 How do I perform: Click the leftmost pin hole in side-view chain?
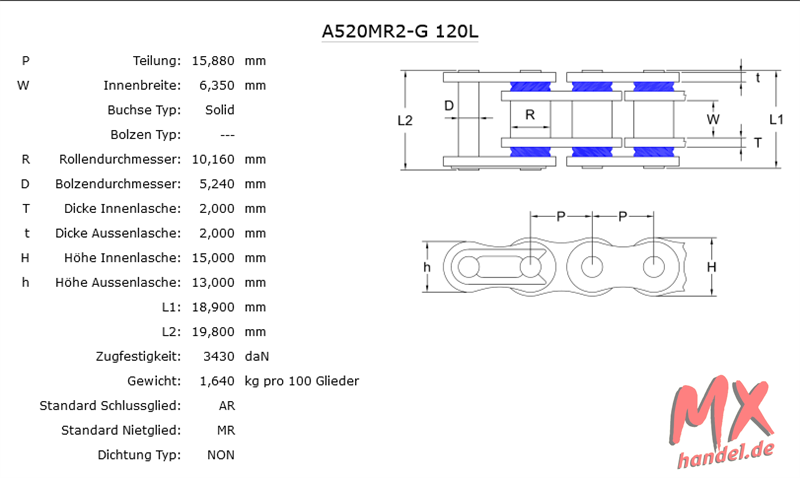point(469,267)
